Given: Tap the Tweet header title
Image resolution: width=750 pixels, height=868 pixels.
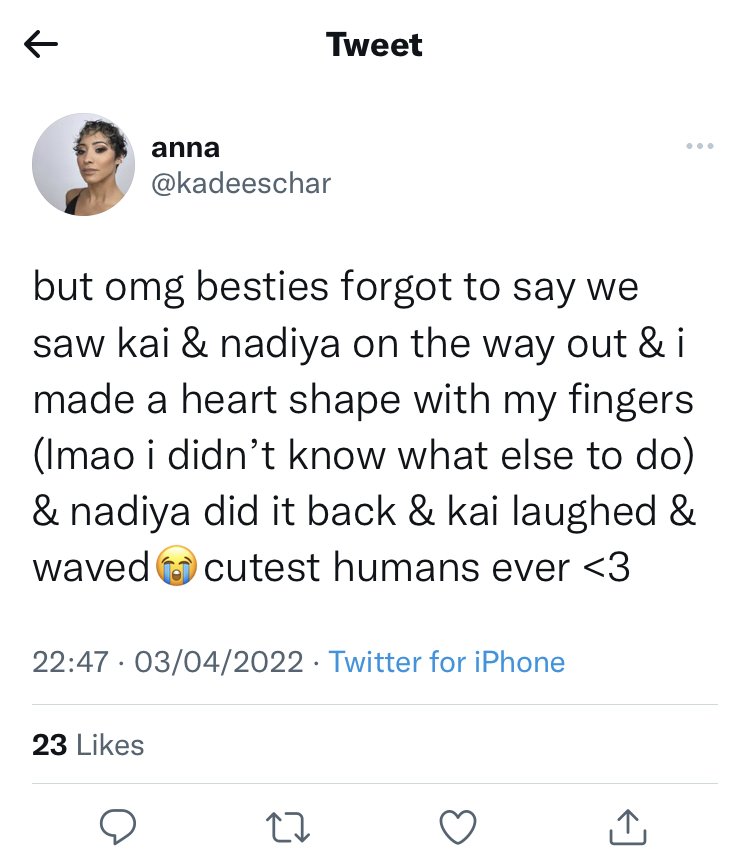Looking at the screenshot, I should [x=374, y=45].
